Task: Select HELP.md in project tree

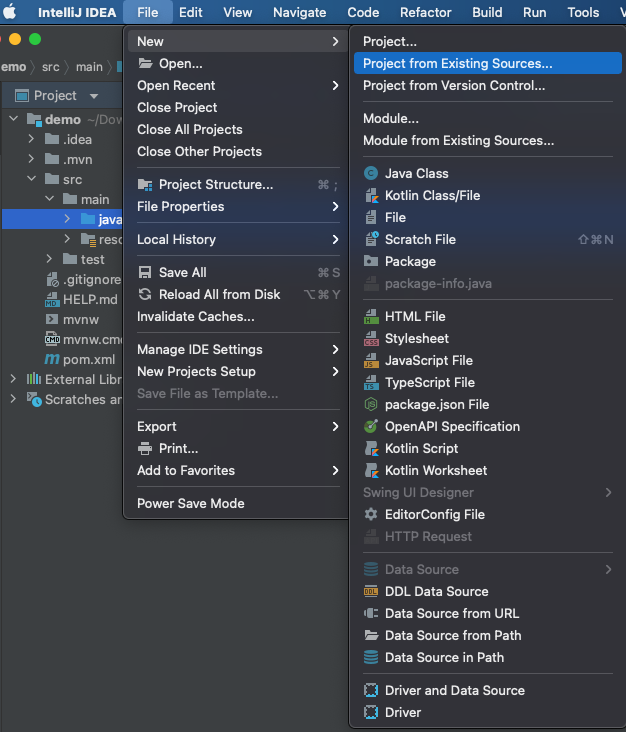Action: tap(90, 299)
